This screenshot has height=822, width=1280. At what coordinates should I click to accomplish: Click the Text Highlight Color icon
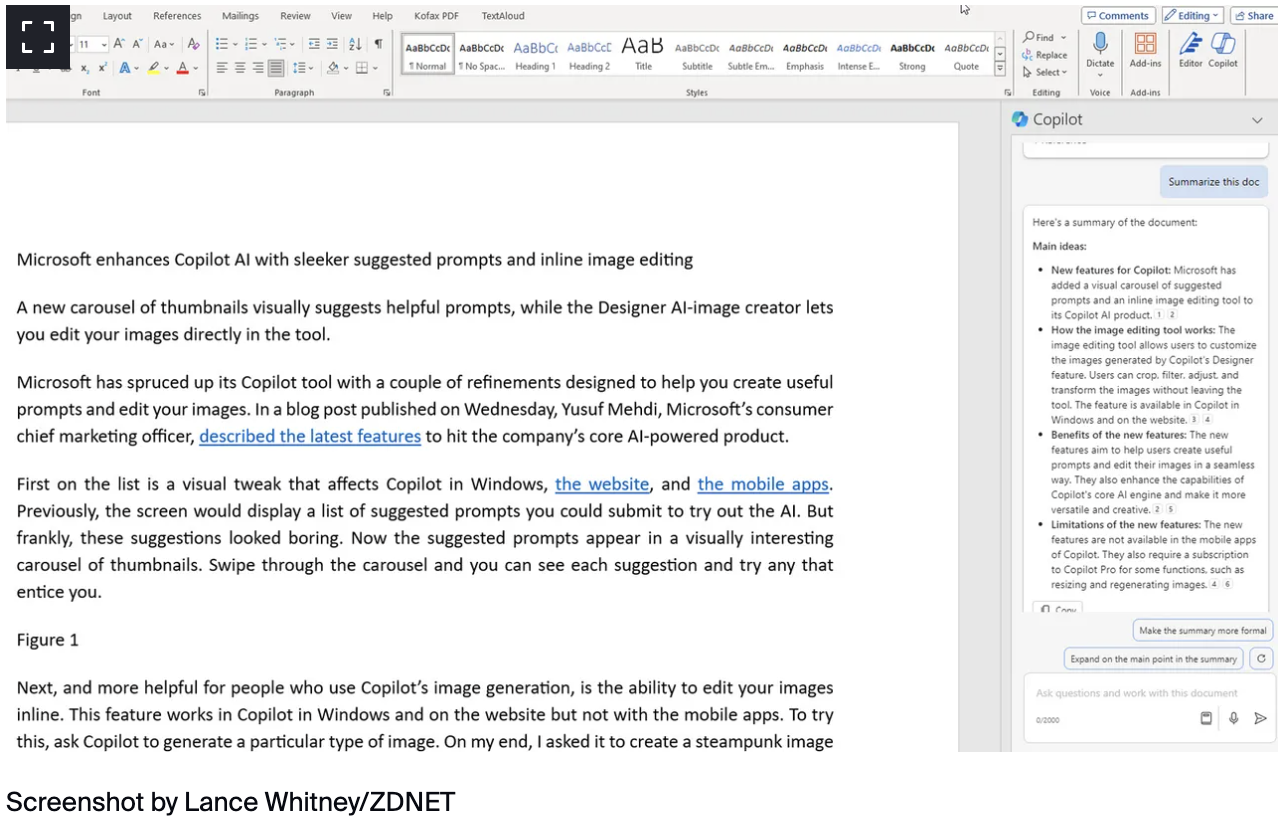pyautogui.click(x=155, y=67)
